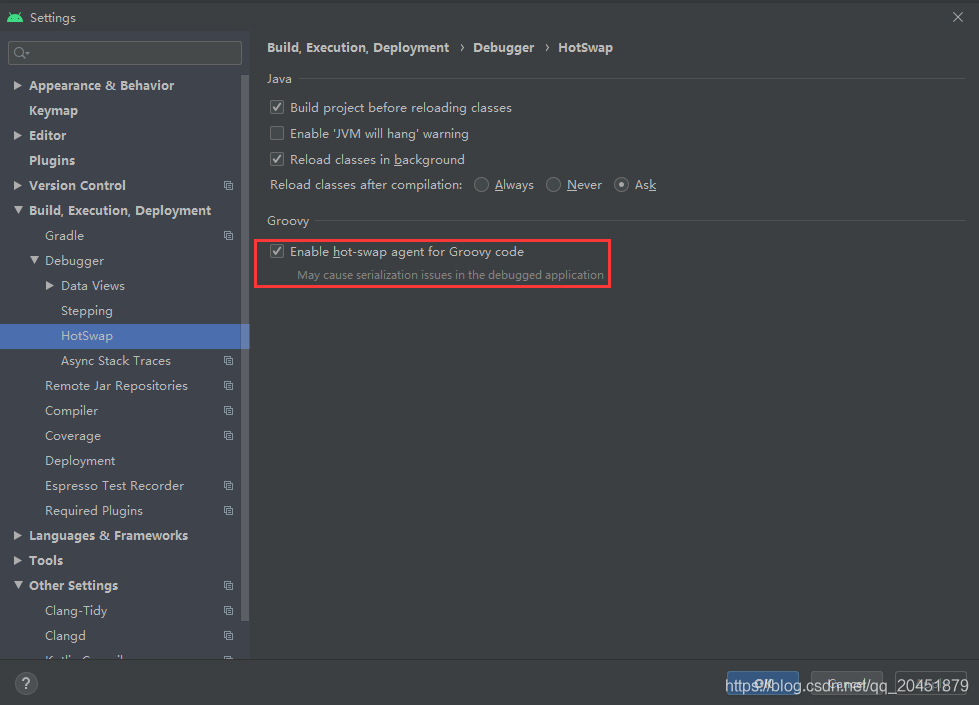The height and width of the screenshot is (705, 979).
Task: Click the settings tree vertical scrollbar
Action: coord(245,348)
